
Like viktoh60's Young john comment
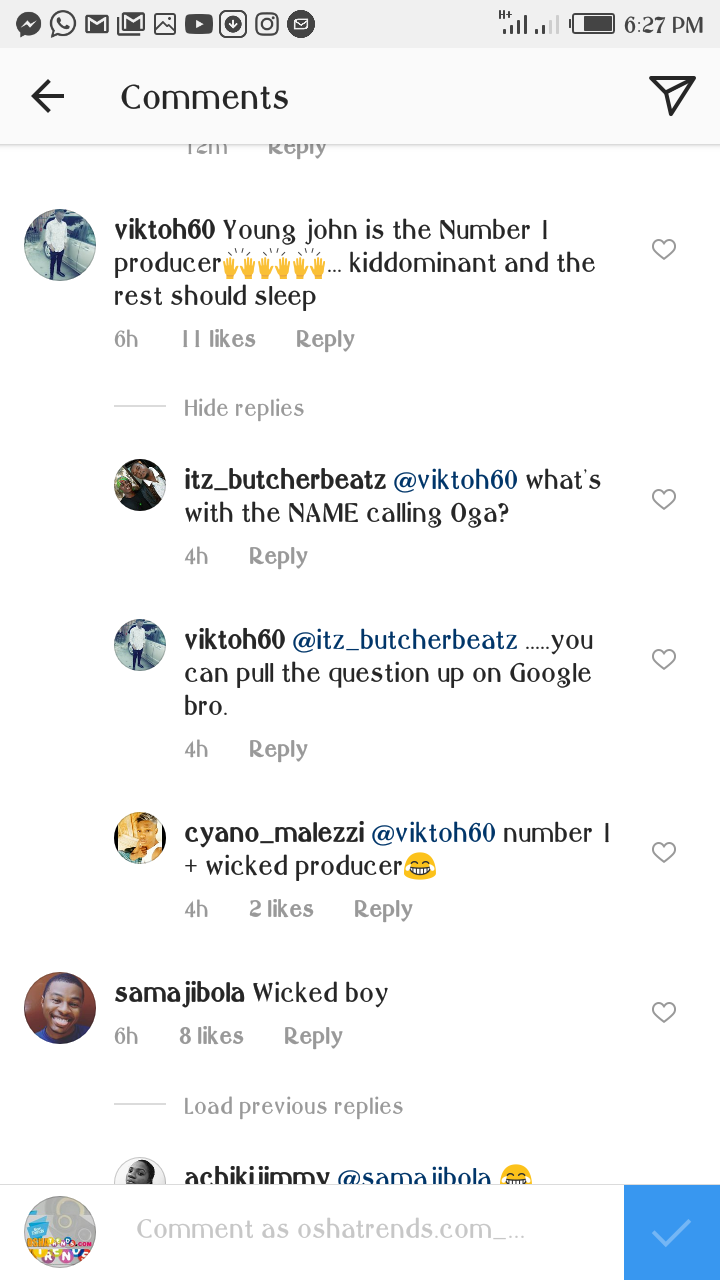tap(664, 249)
